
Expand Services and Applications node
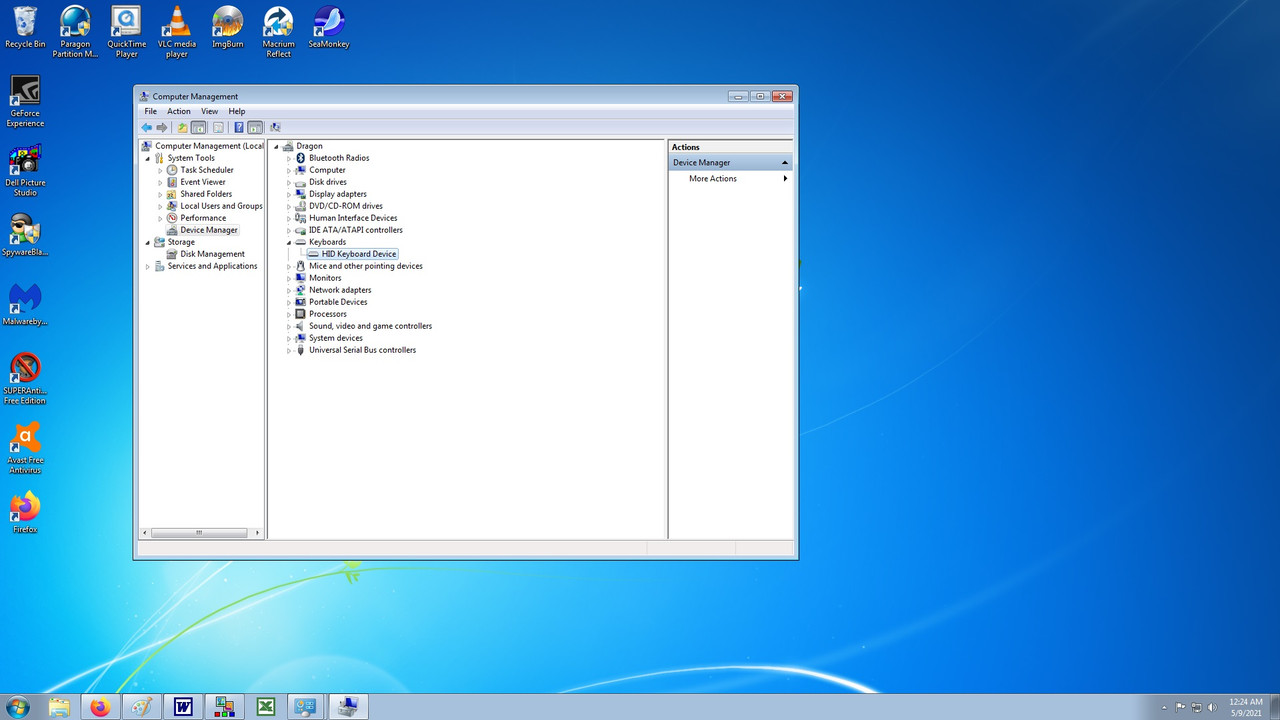click(148, 266)
